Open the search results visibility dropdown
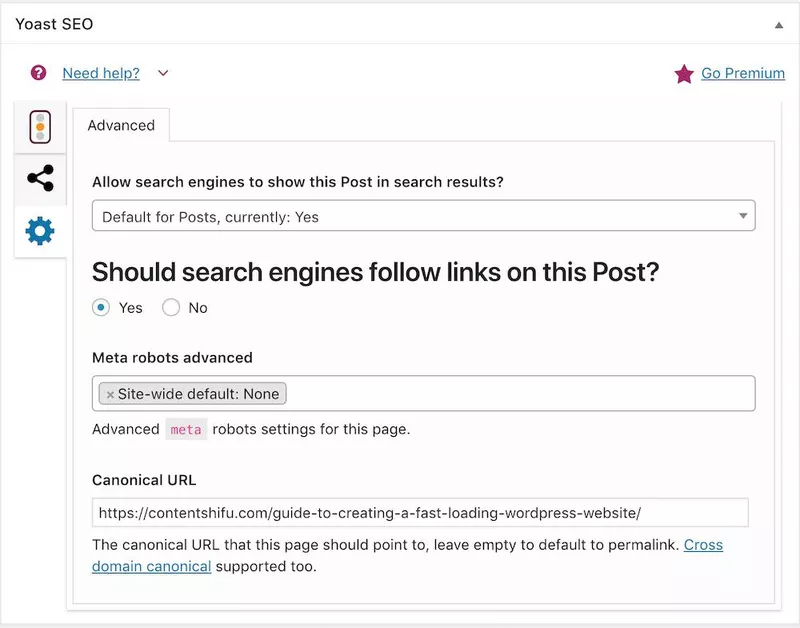The height and width of the screenshot is (628, 800). pyautogui.click(x=423, y=215)
